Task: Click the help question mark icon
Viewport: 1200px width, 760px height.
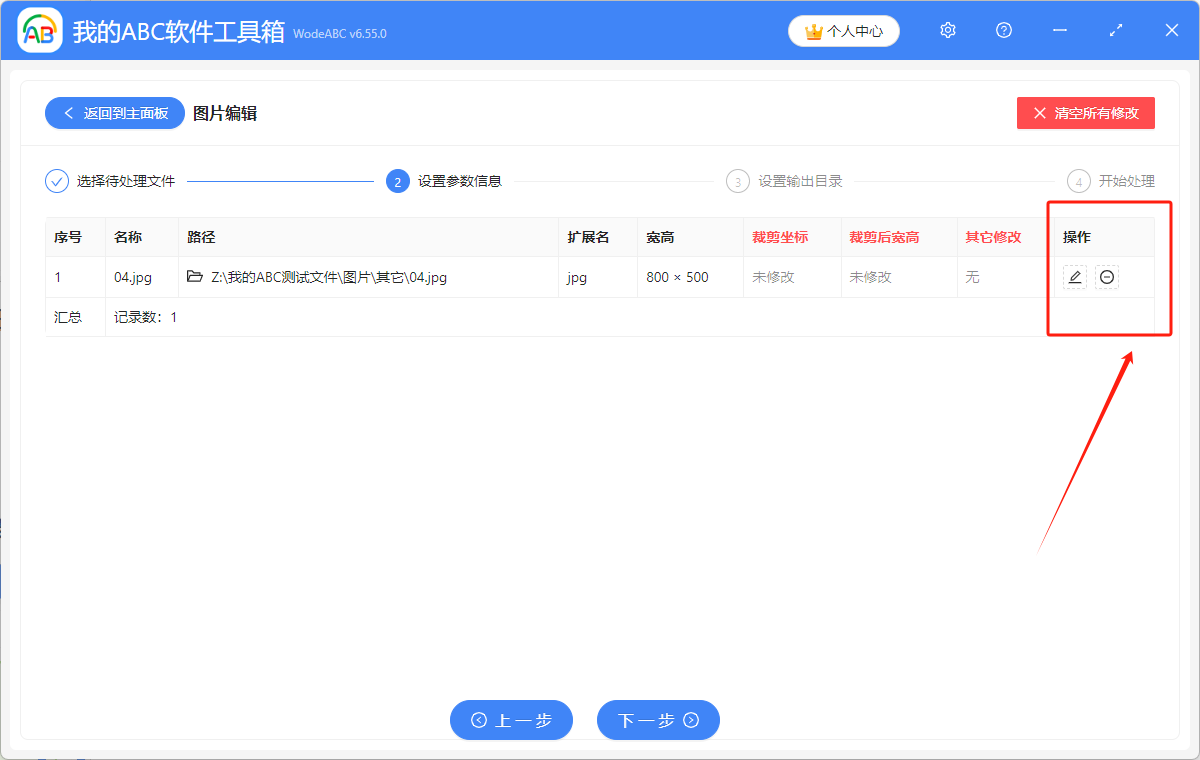Action: click(x=1003, y=30)
